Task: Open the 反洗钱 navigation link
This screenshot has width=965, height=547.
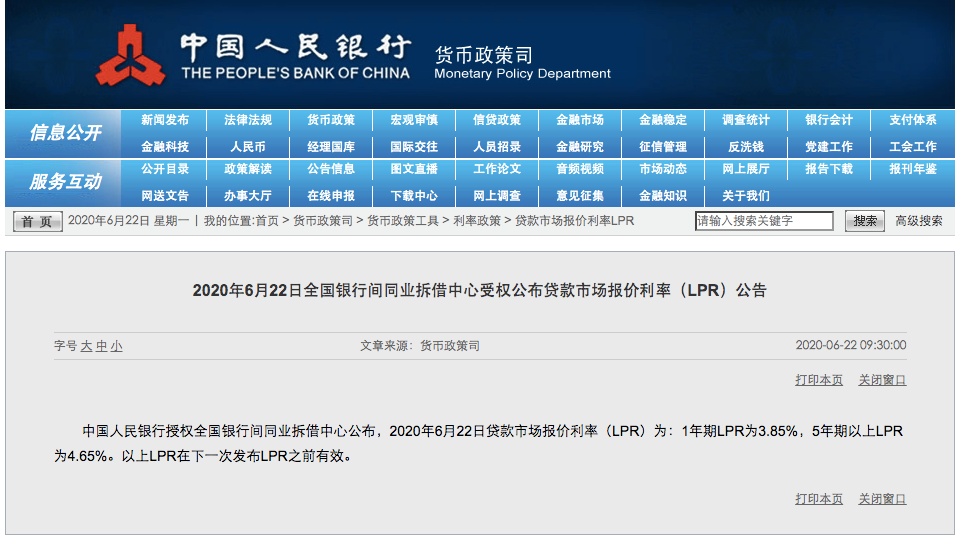Action: pos(746,147)
